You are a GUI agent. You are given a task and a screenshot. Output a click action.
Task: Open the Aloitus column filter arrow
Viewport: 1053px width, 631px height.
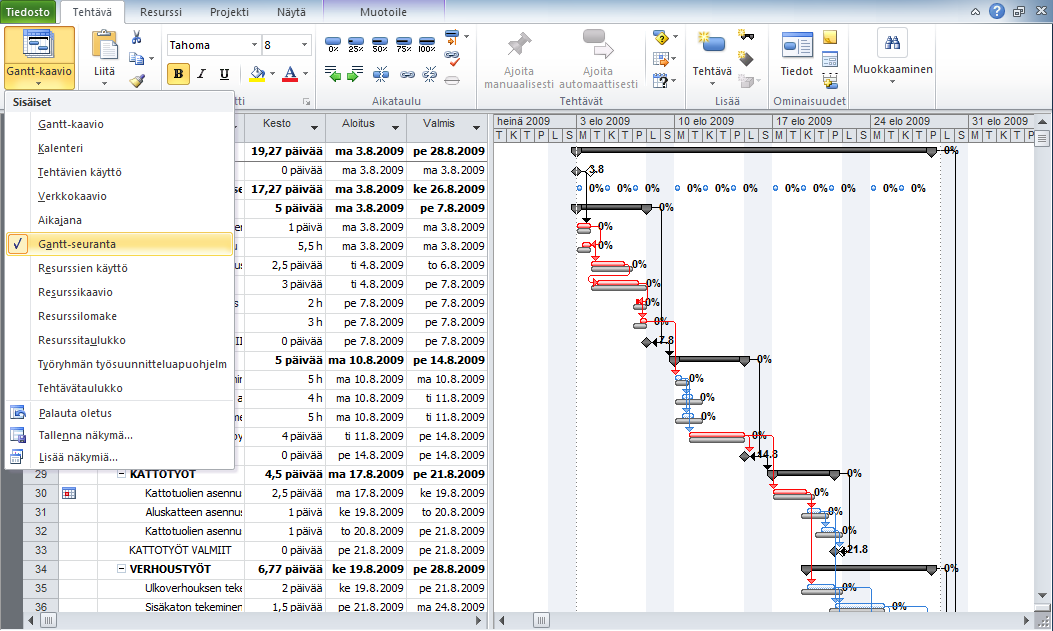point(395,128)
